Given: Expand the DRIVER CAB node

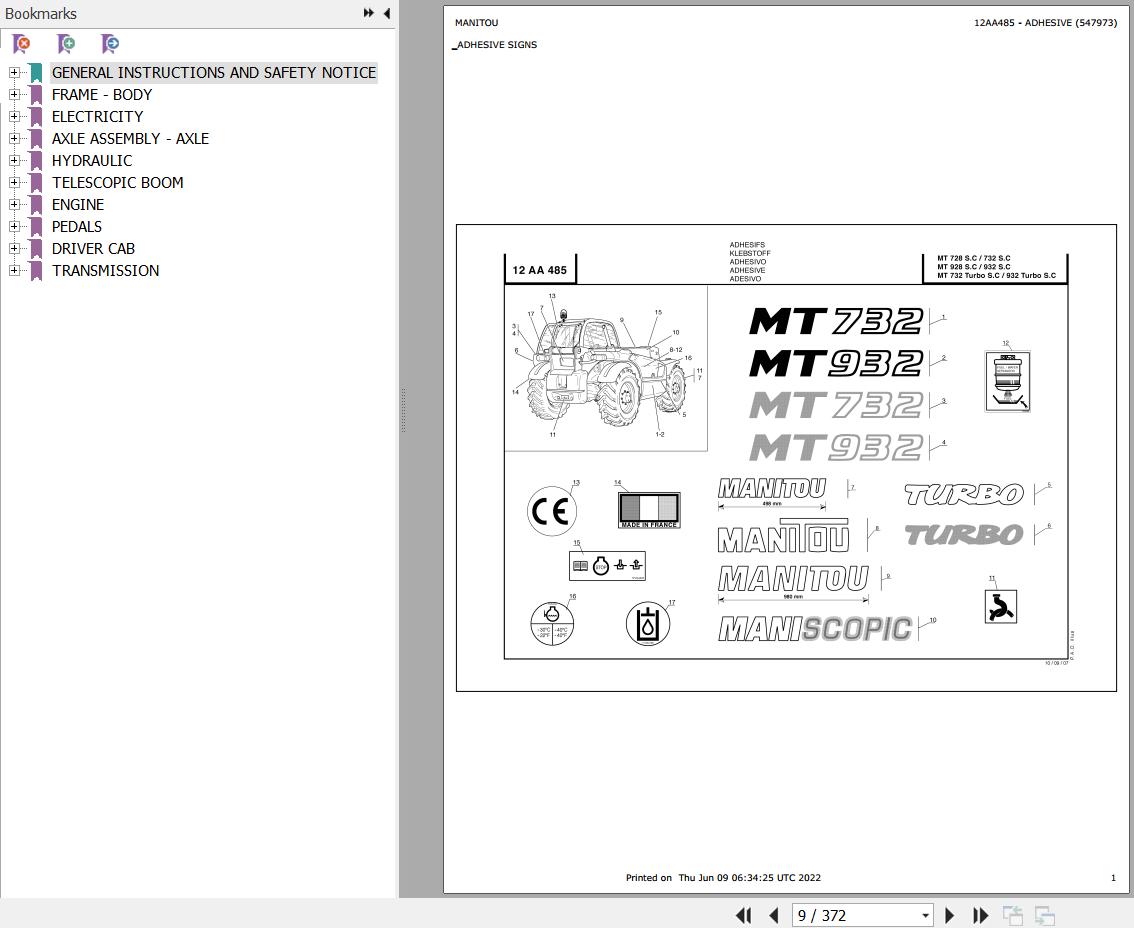Looking at the screenshot, I should (x=14, y=248).
